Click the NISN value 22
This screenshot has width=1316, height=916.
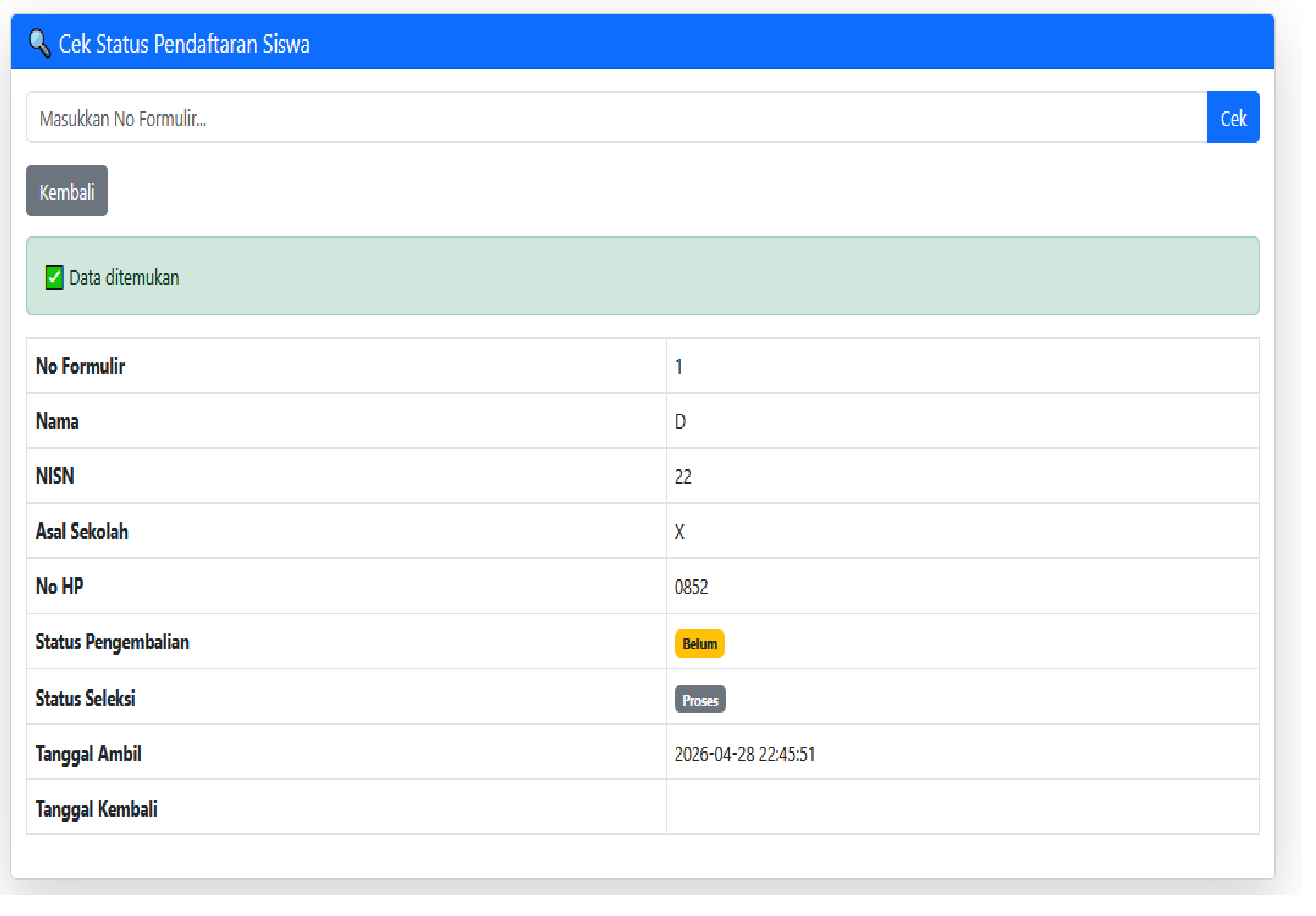point(683,477)
